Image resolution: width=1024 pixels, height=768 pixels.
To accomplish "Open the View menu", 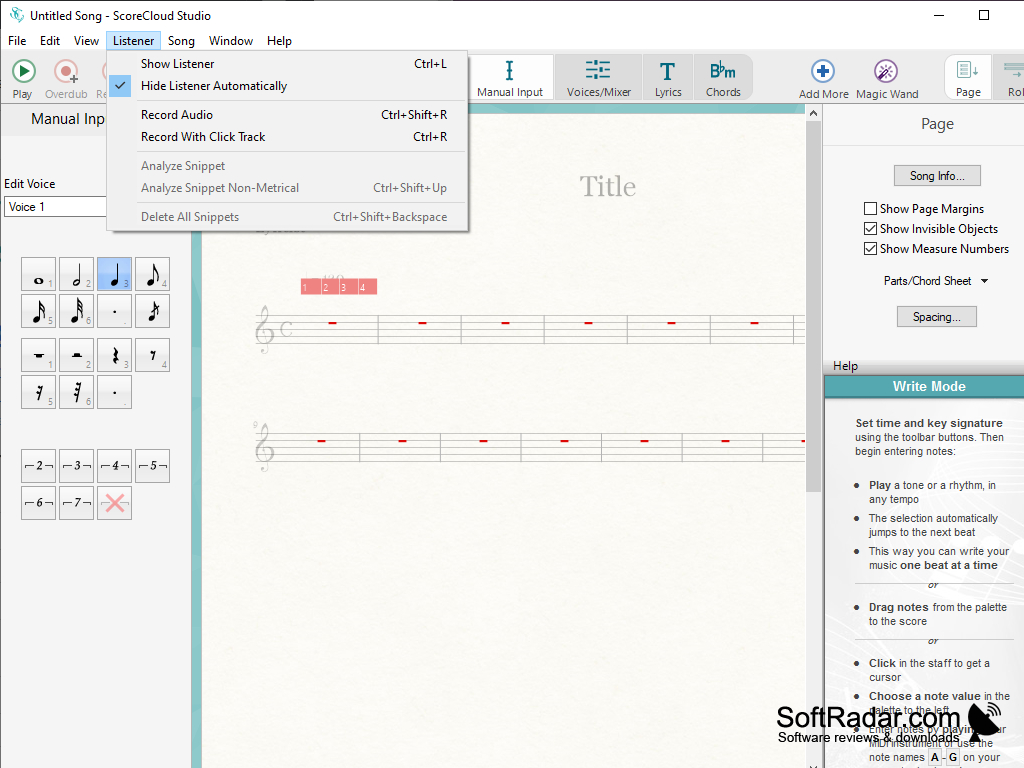I will click(86, 40).
